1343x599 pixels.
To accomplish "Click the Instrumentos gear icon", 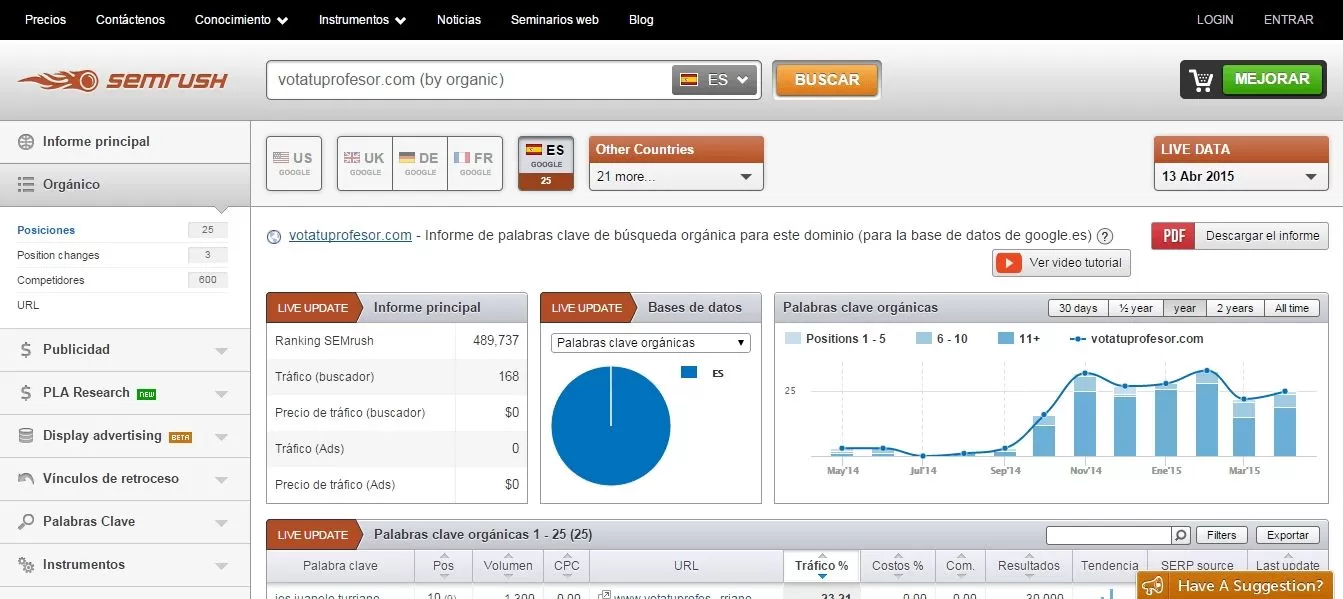I will pyautogui.click(x=26, y=565).
